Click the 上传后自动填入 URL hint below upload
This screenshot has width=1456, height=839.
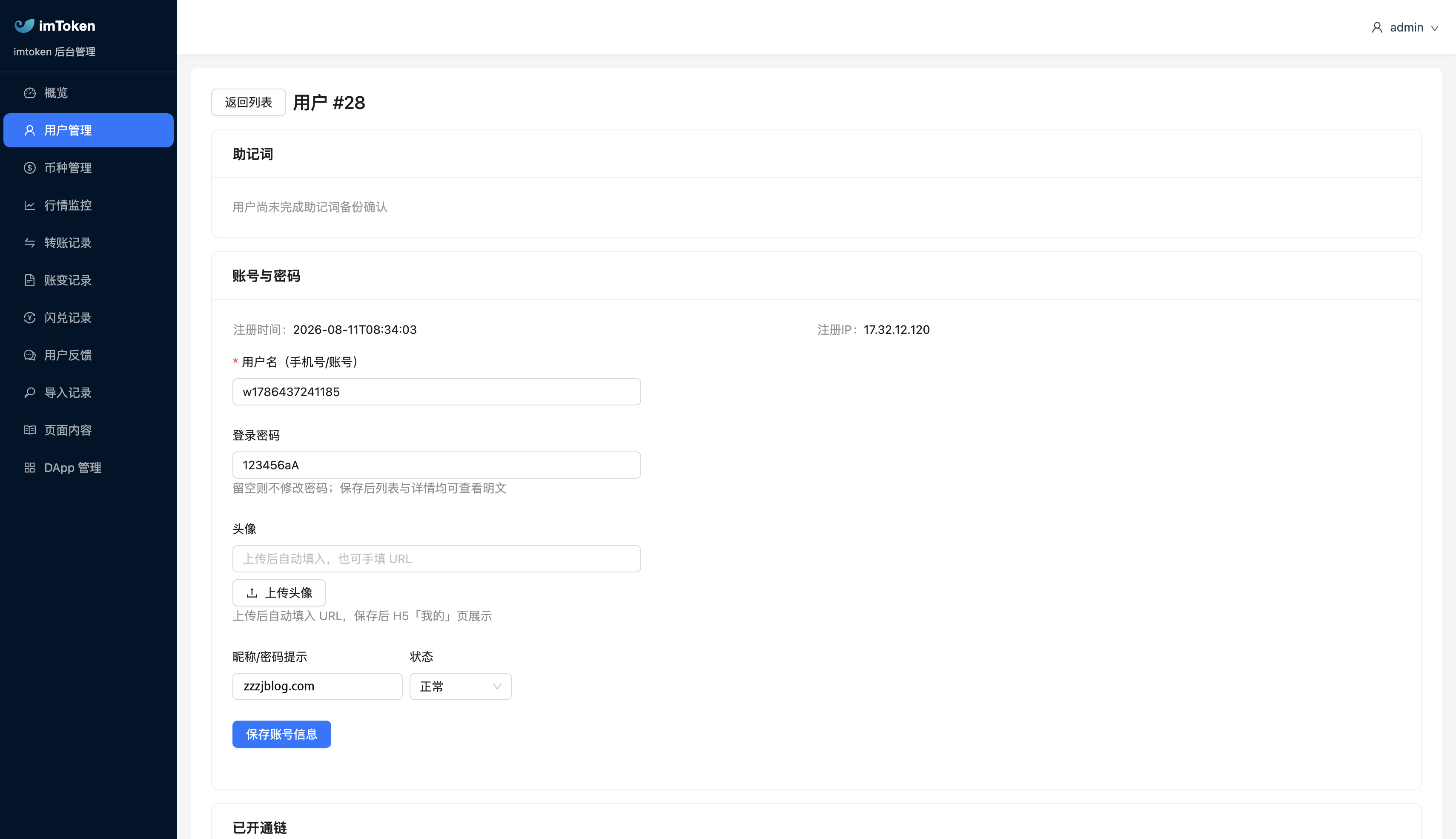(x=362, y=616)
